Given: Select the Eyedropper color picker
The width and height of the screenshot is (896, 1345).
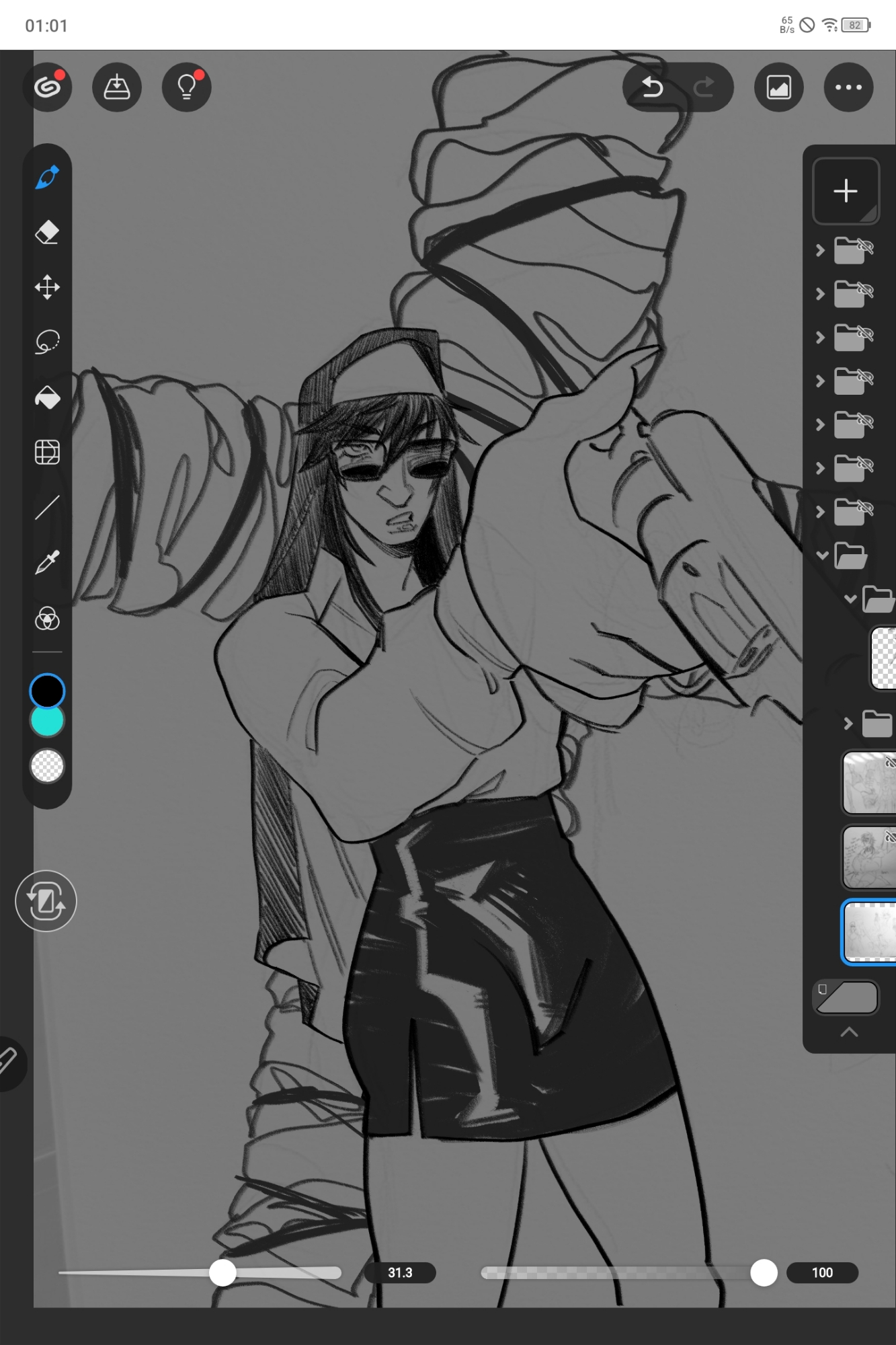Looking at the screenshot, I should point(47,562).
